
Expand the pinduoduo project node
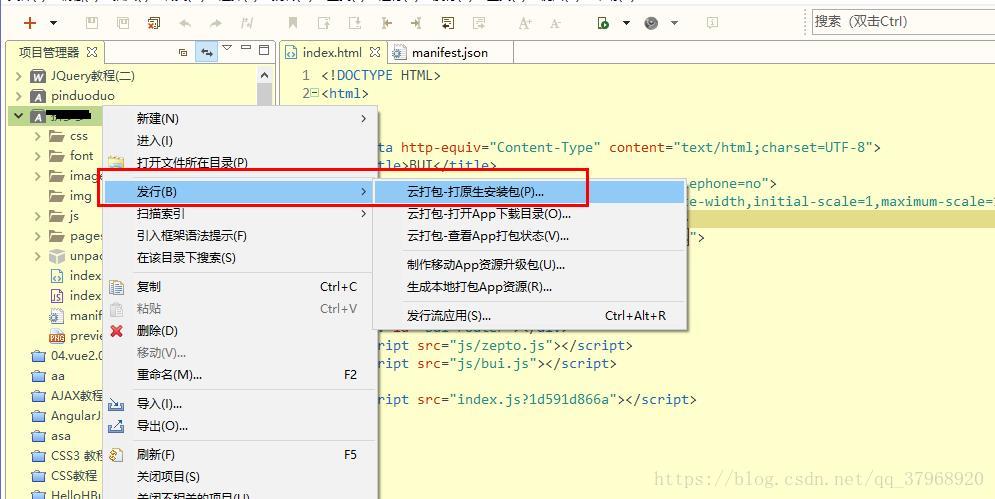[18, 96]
